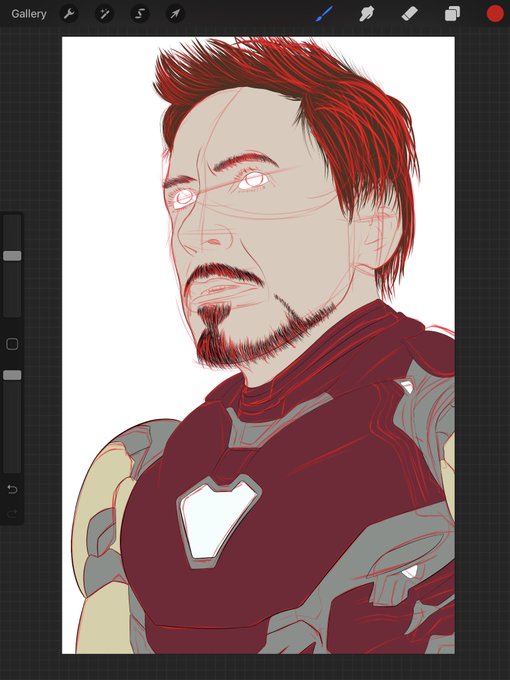Select the Smudge tool

367,14
